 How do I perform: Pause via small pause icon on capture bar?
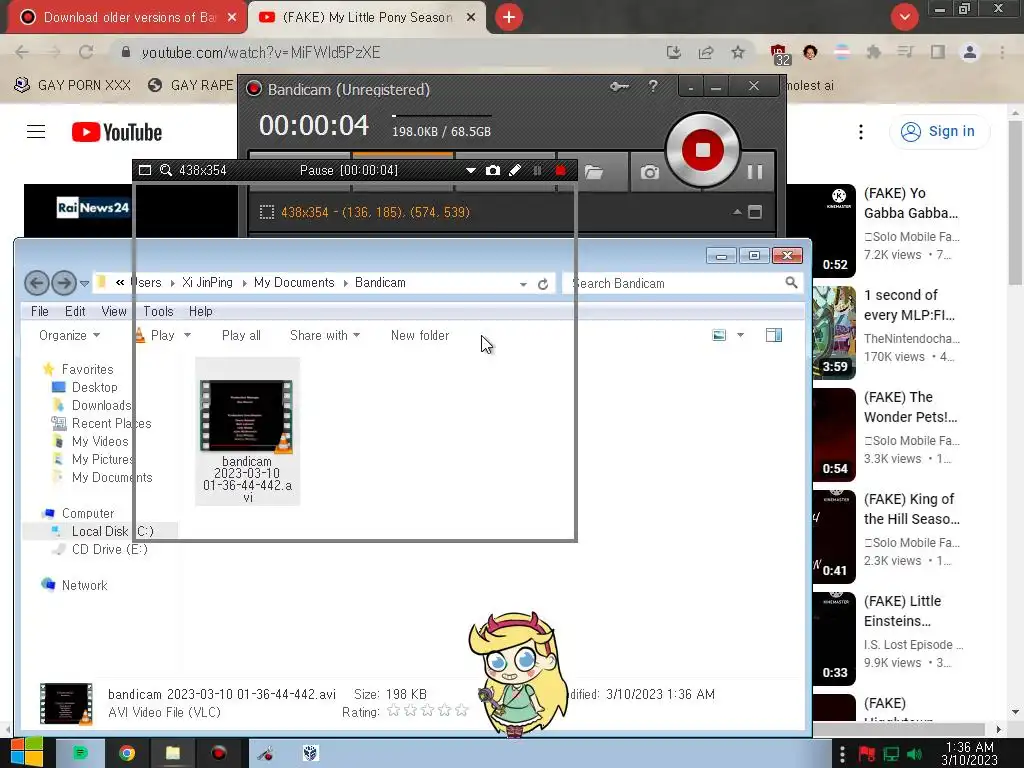[537, 170]
